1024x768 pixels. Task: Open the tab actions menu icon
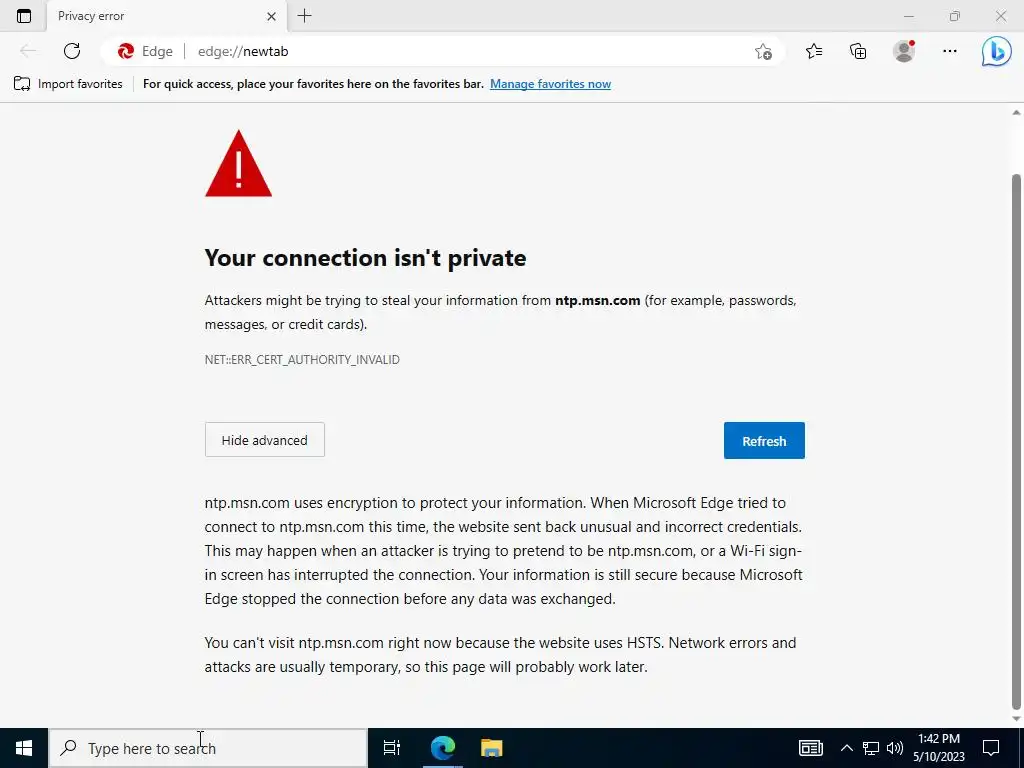(x=24, y=16)
